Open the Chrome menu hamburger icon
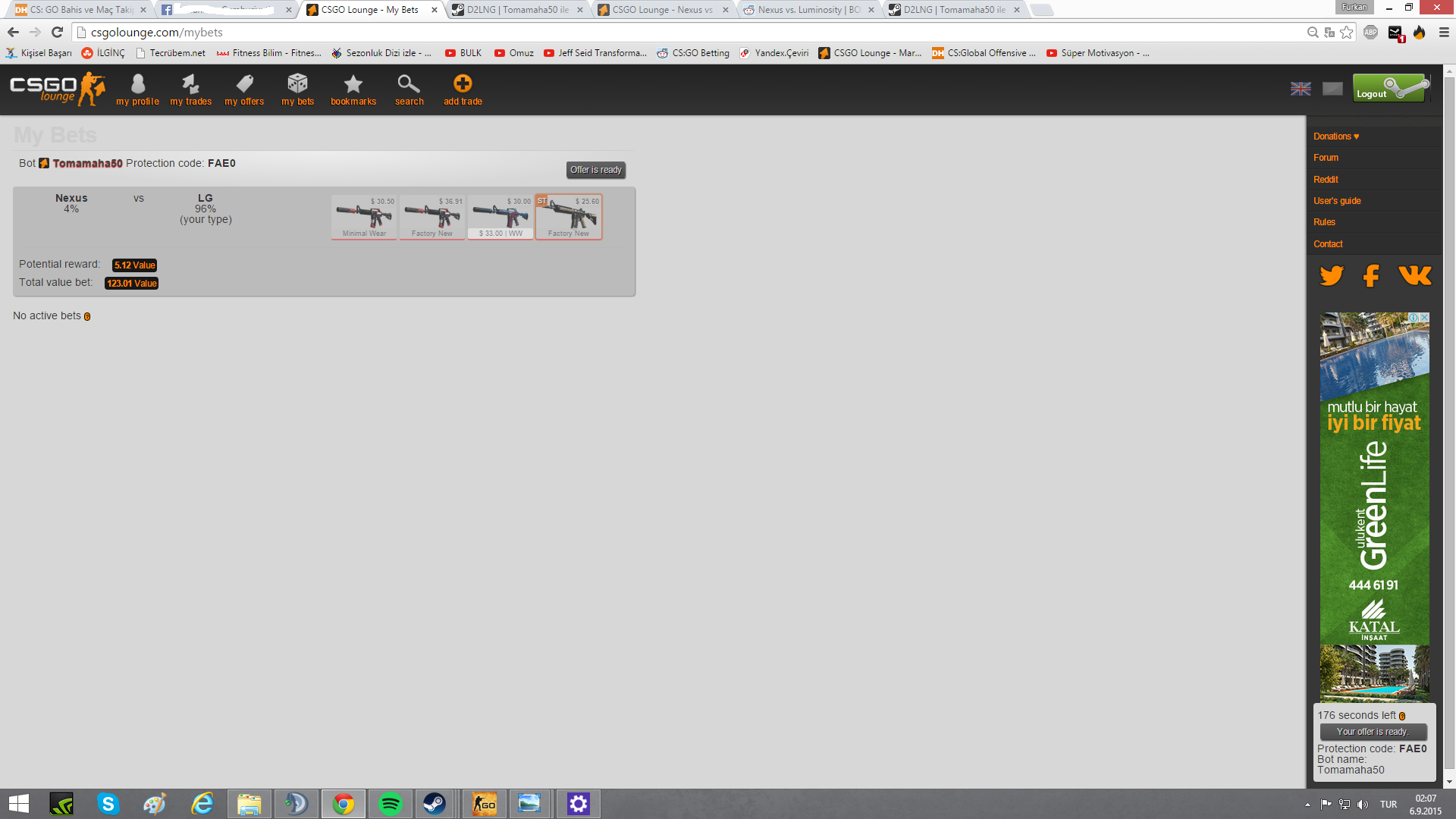This screenshot has height=819, width=1456. pos(1444,33)
